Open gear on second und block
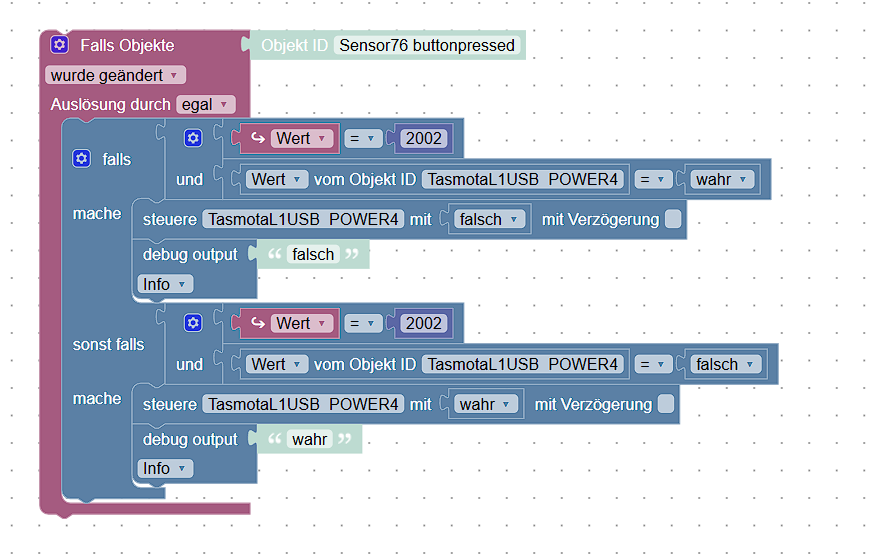 [193, 323]
